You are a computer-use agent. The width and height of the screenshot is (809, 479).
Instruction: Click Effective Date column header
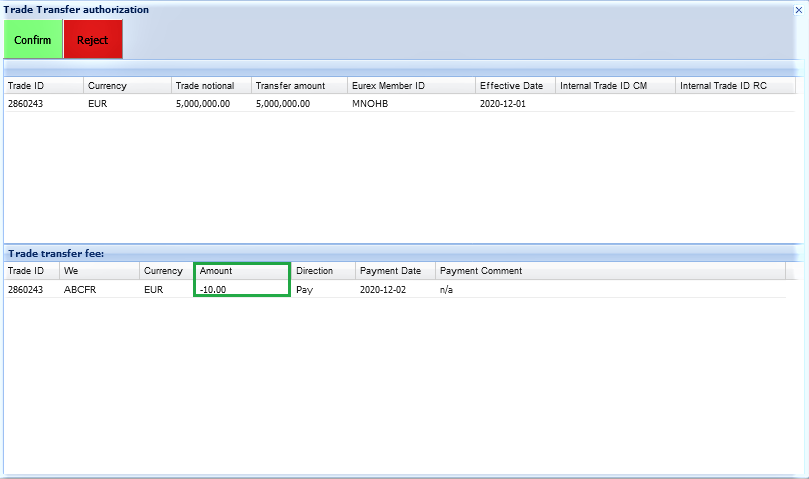tap(514, 86)
